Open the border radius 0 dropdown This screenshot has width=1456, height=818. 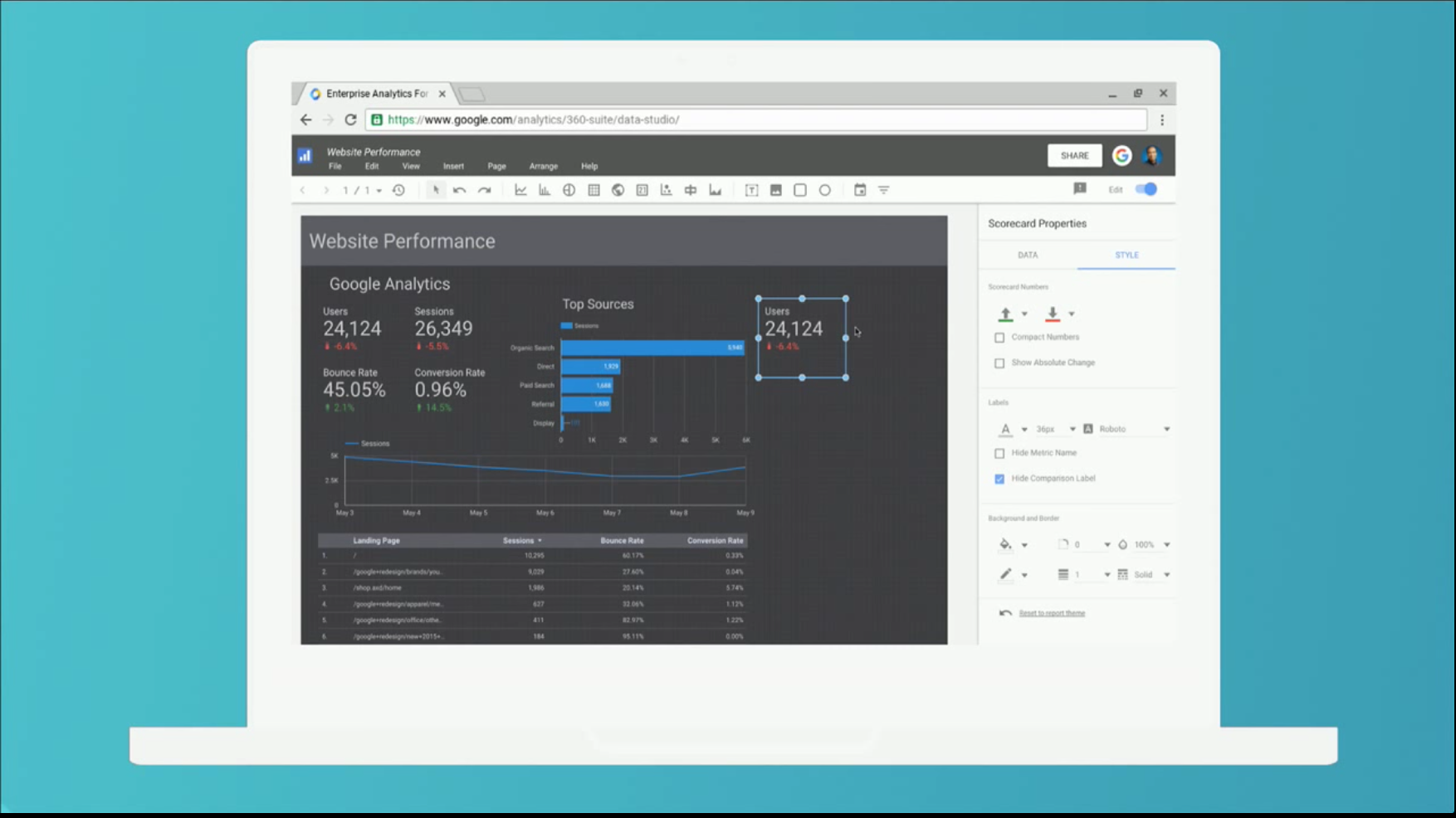1084,544
